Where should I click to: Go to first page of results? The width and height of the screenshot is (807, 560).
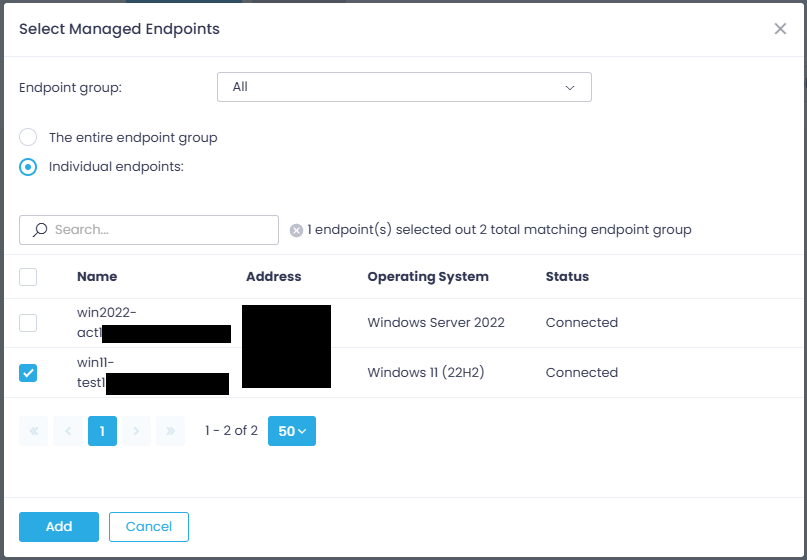[x=33, y=431]
